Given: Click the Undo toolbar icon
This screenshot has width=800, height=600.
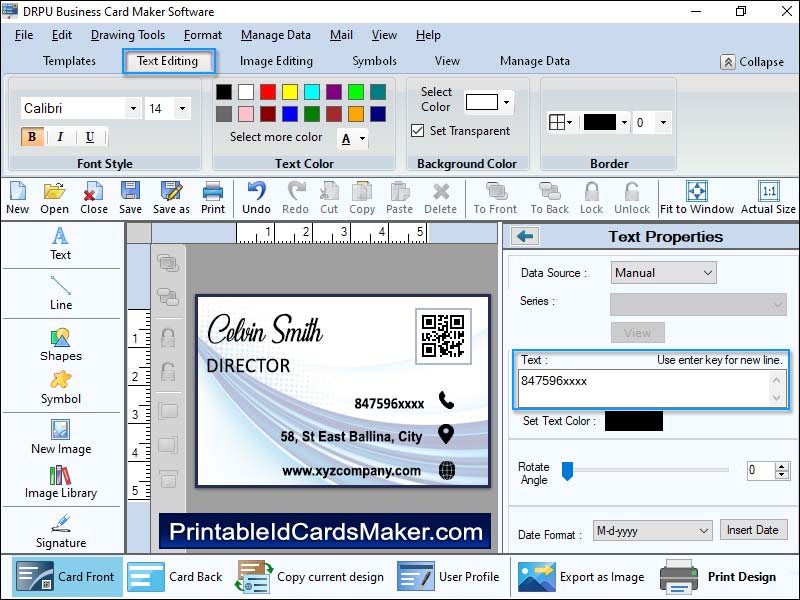Looking at the screenshot, I should click(x=256, y=197).
